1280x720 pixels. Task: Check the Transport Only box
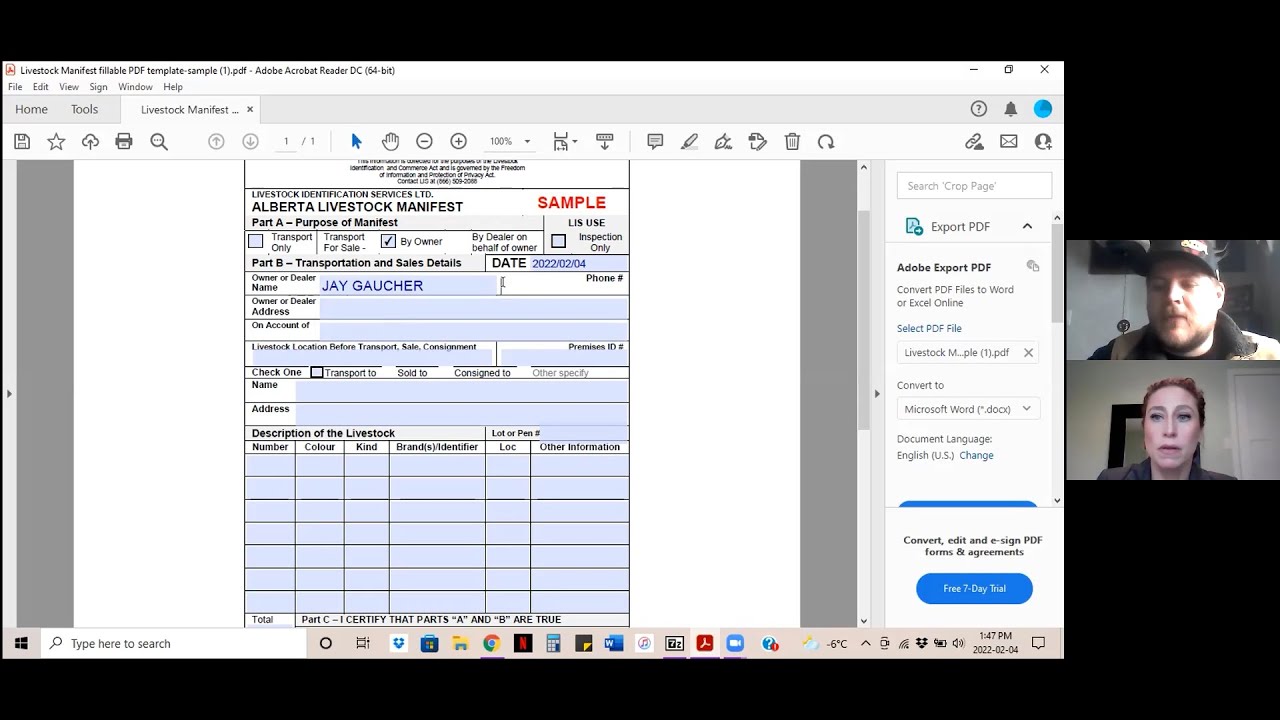256,241
